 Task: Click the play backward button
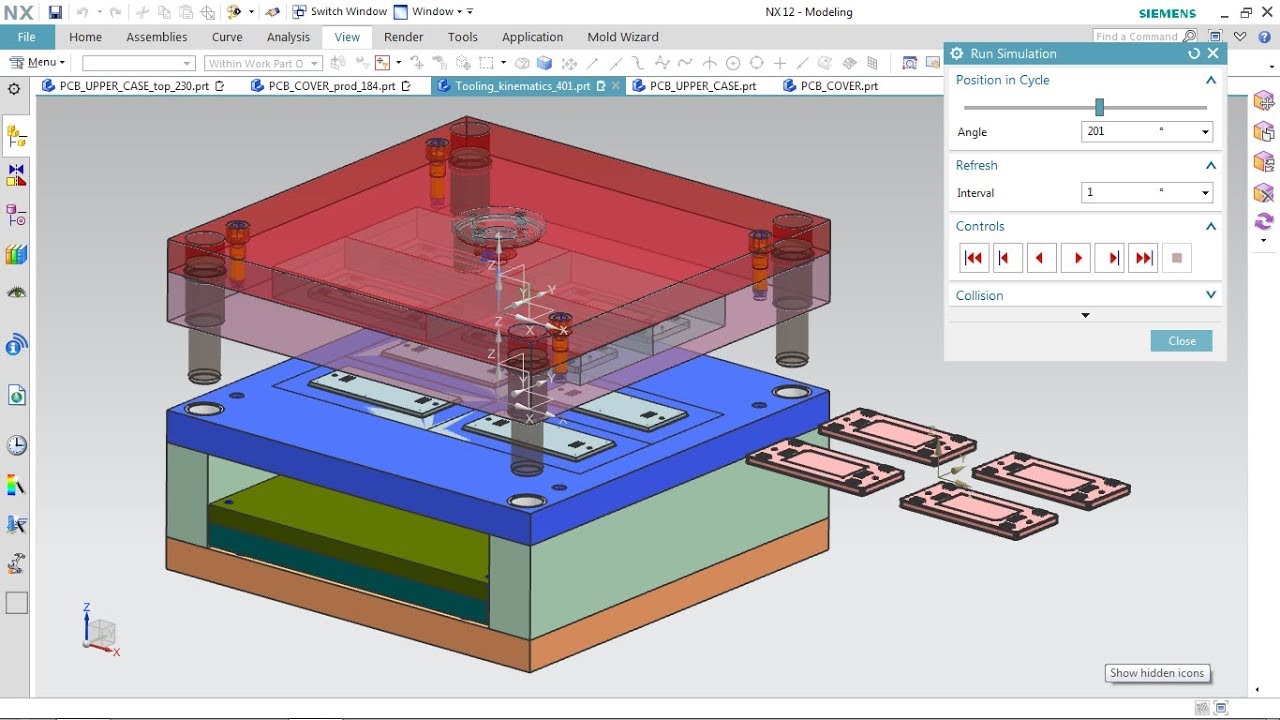point(1040,258)
